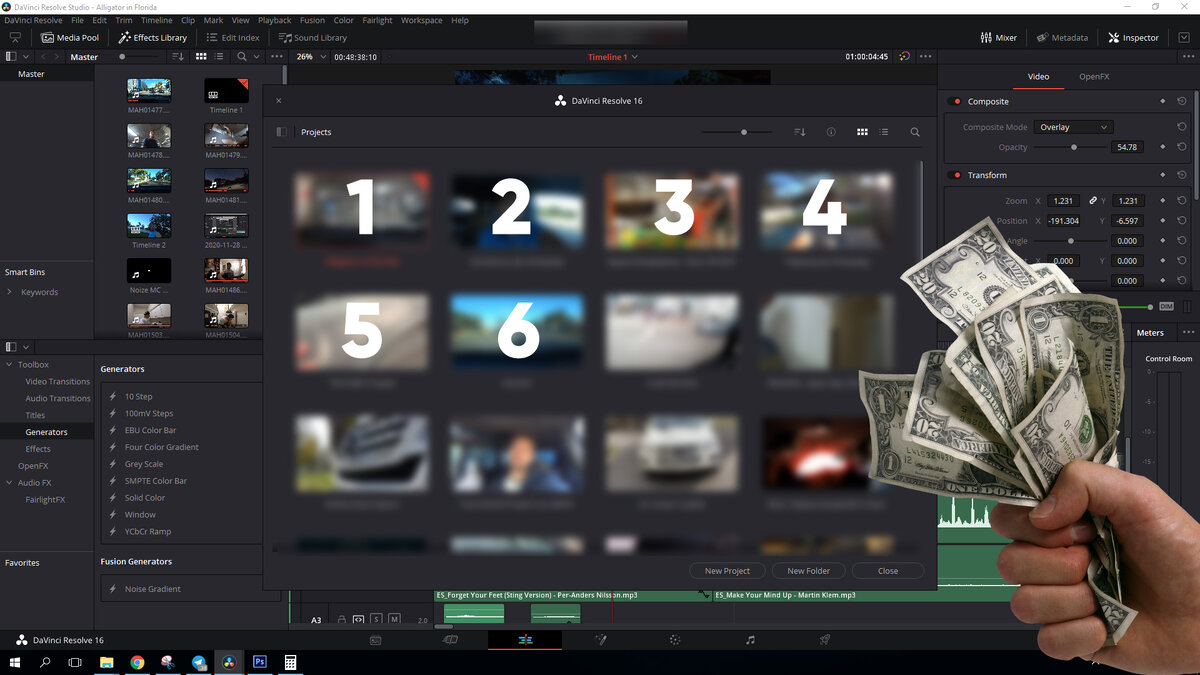Toggle the Inspector panel
Screen dimensions: 1200x675
1133,38
